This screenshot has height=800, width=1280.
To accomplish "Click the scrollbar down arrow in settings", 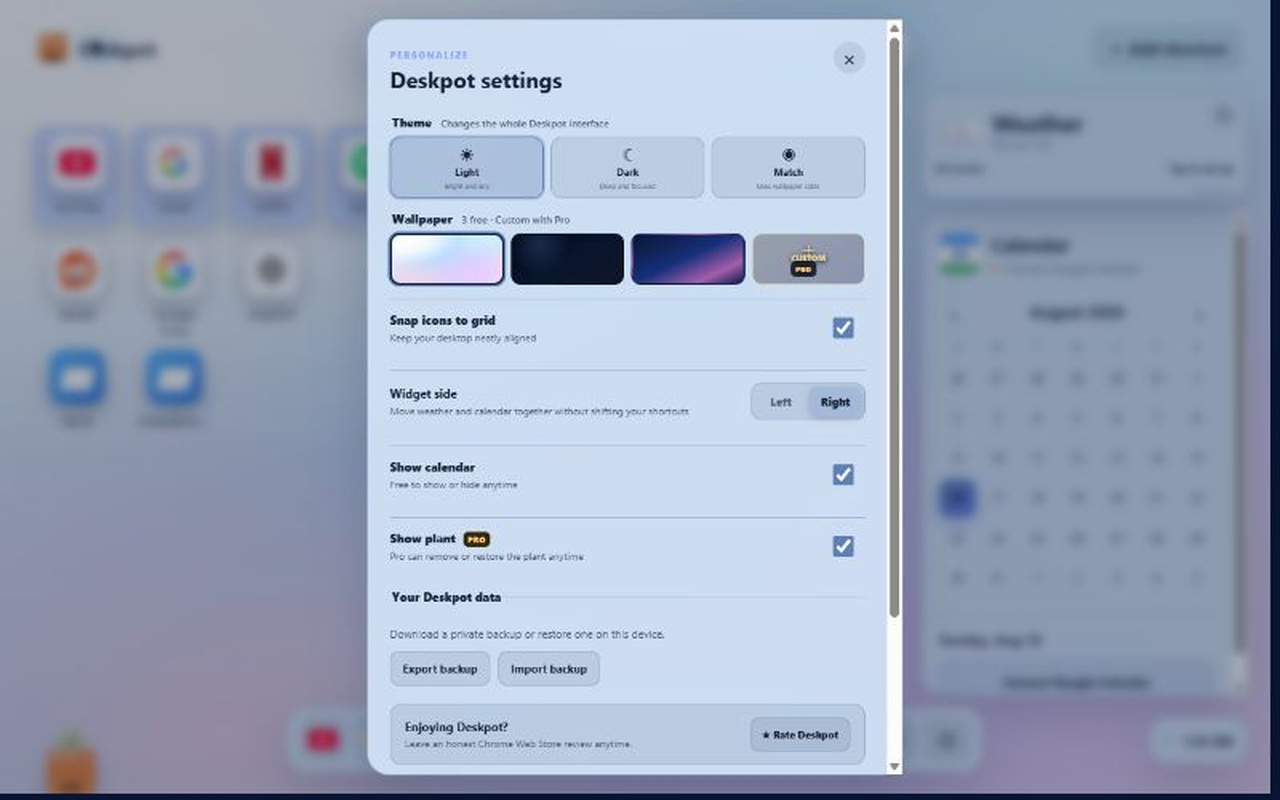I will pyautogui.click(x=894, y=767).
